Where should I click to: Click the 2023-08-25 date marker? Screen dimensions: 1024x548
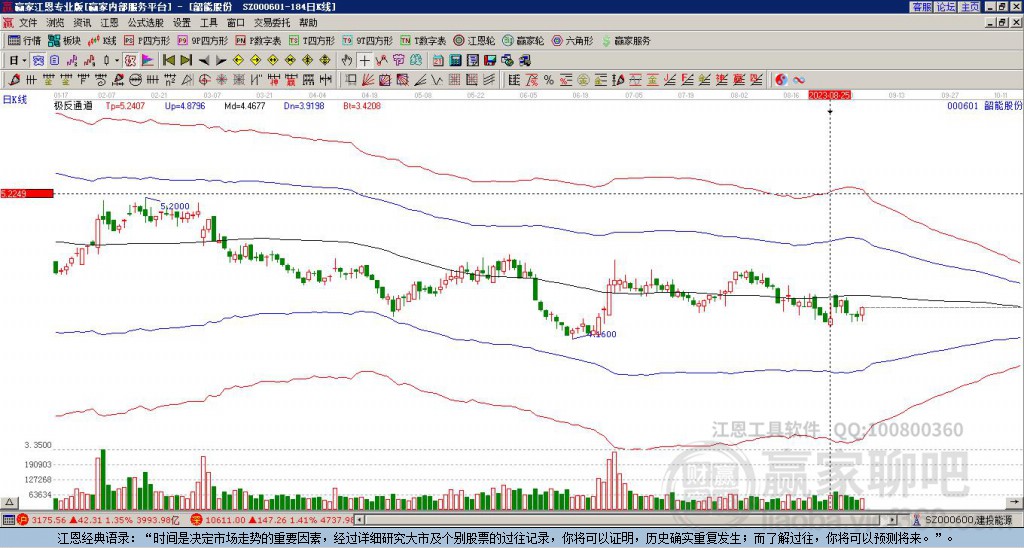click(830, 95)
